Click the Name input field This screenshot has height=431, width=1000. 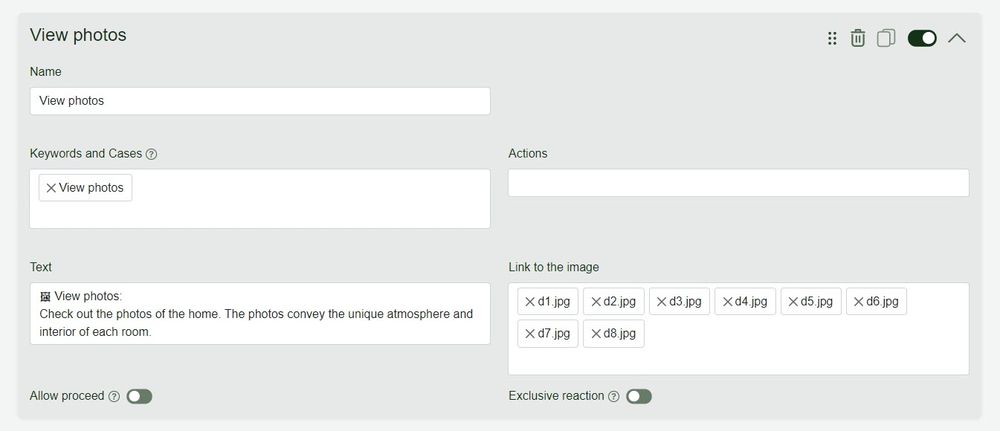click(260, 101)
